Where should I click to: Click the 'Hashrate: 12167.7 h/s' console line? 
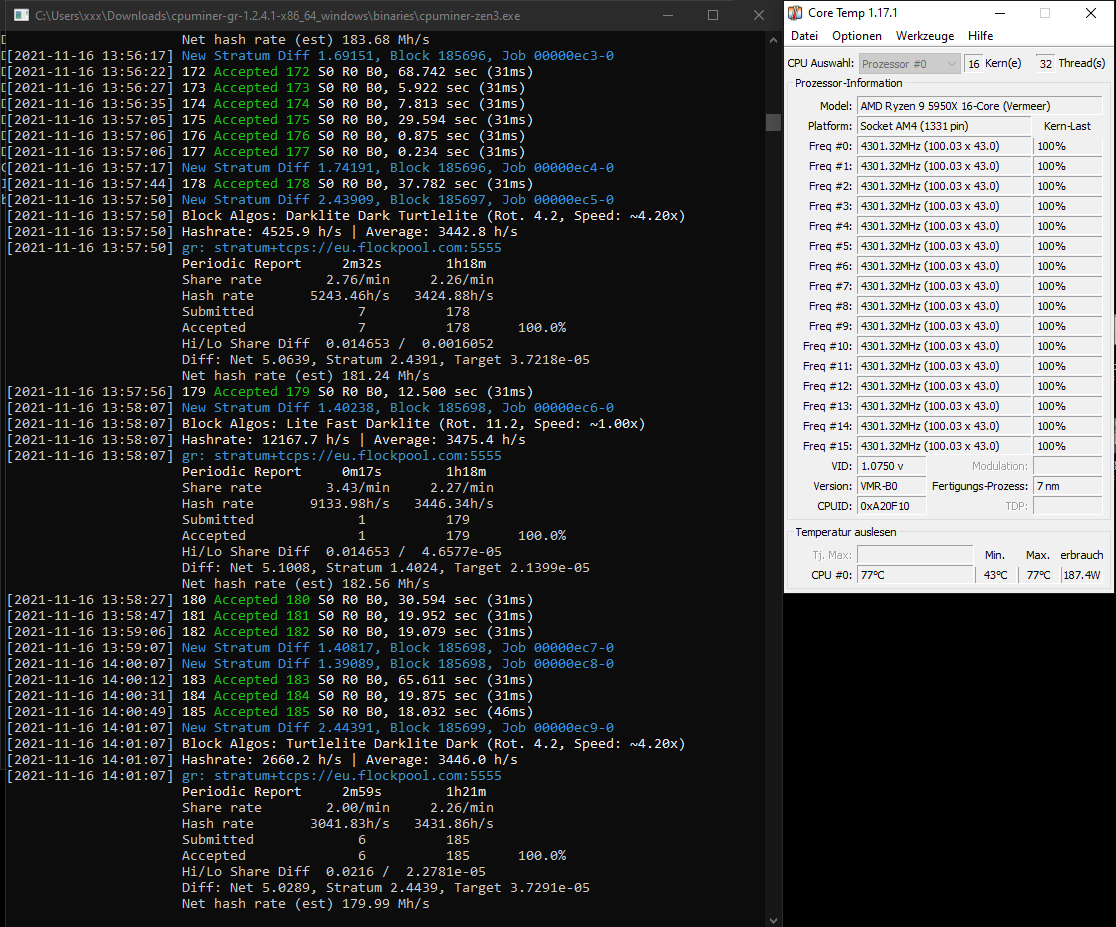[266, 440]
